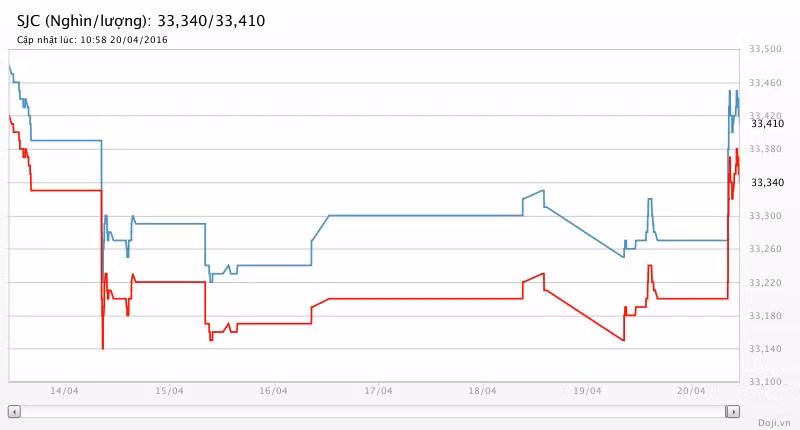Select the 20/04 date axis label
The image size is (800, 430).
pyautogui.click(x=692, y=391)
